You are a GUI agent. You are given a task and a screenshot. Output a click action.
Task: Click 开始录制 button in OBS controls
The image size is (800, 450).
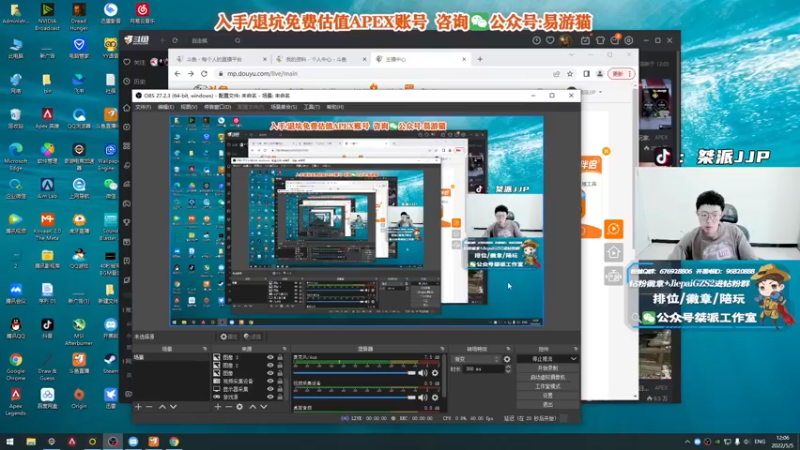click(547, 368)
